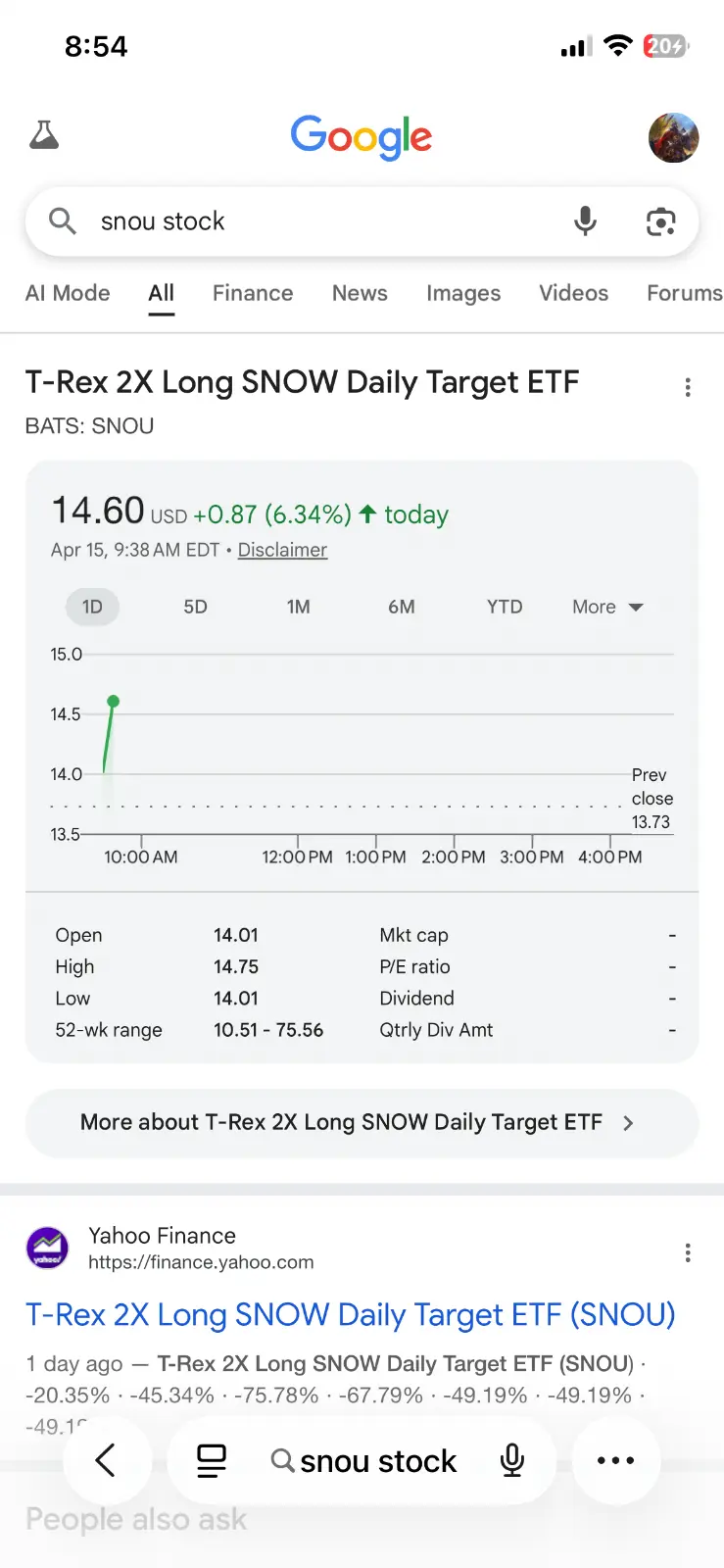Image resolution: width=724 pixels, height=1568 pixels.
Task: Tap the back arrow in bottom bar
Action: 106,1460
